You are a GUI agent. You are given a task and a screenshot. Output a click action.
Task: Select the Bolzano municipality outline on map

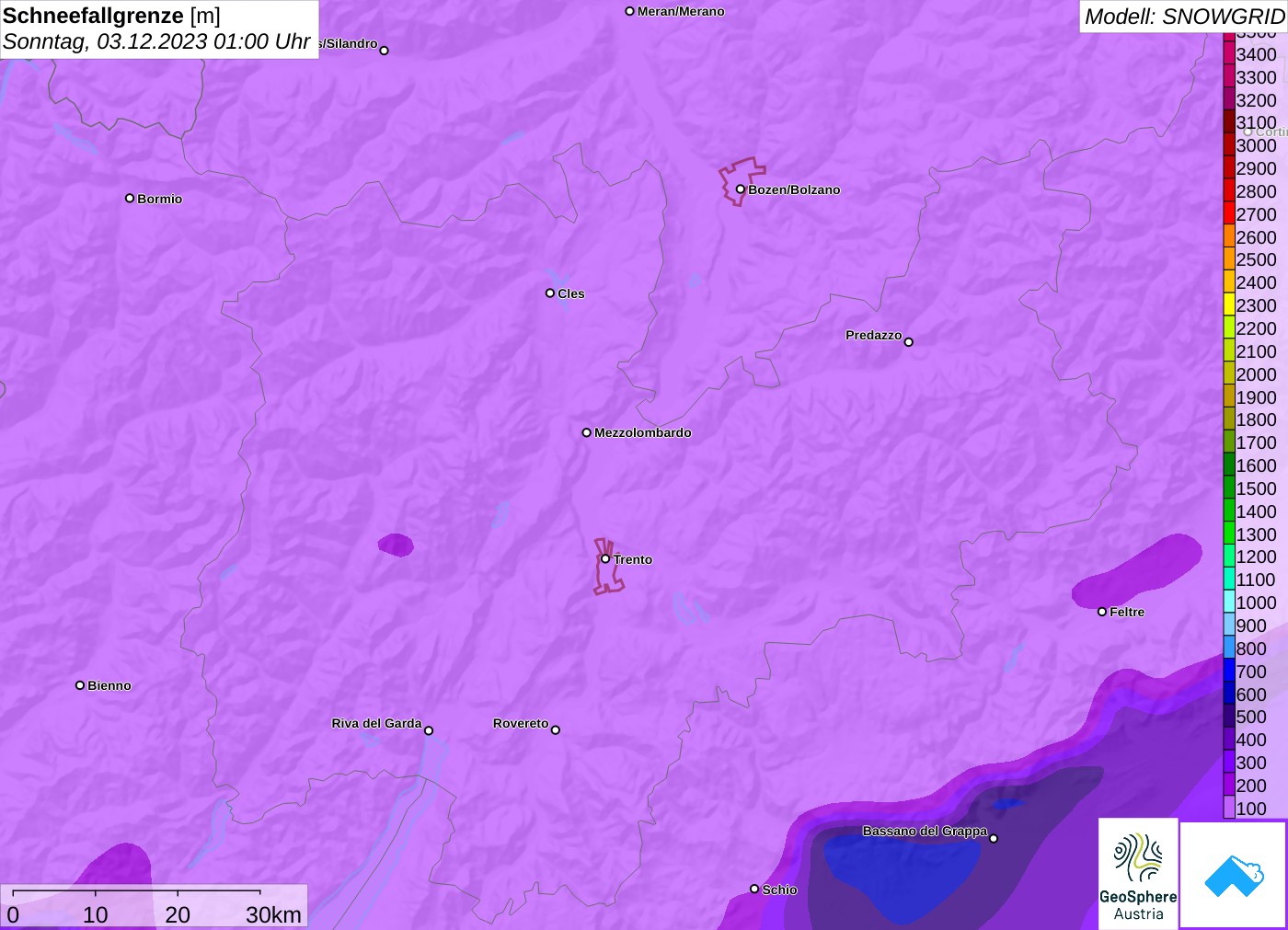(742, 181)
